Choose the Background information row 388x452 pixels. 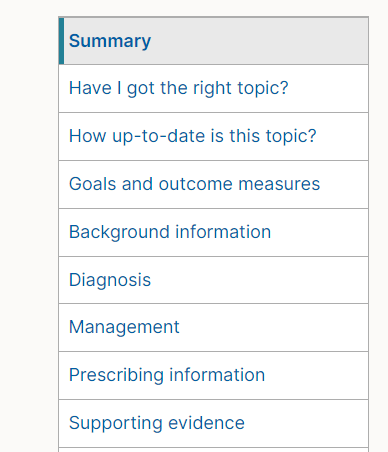tap(214, 232)
